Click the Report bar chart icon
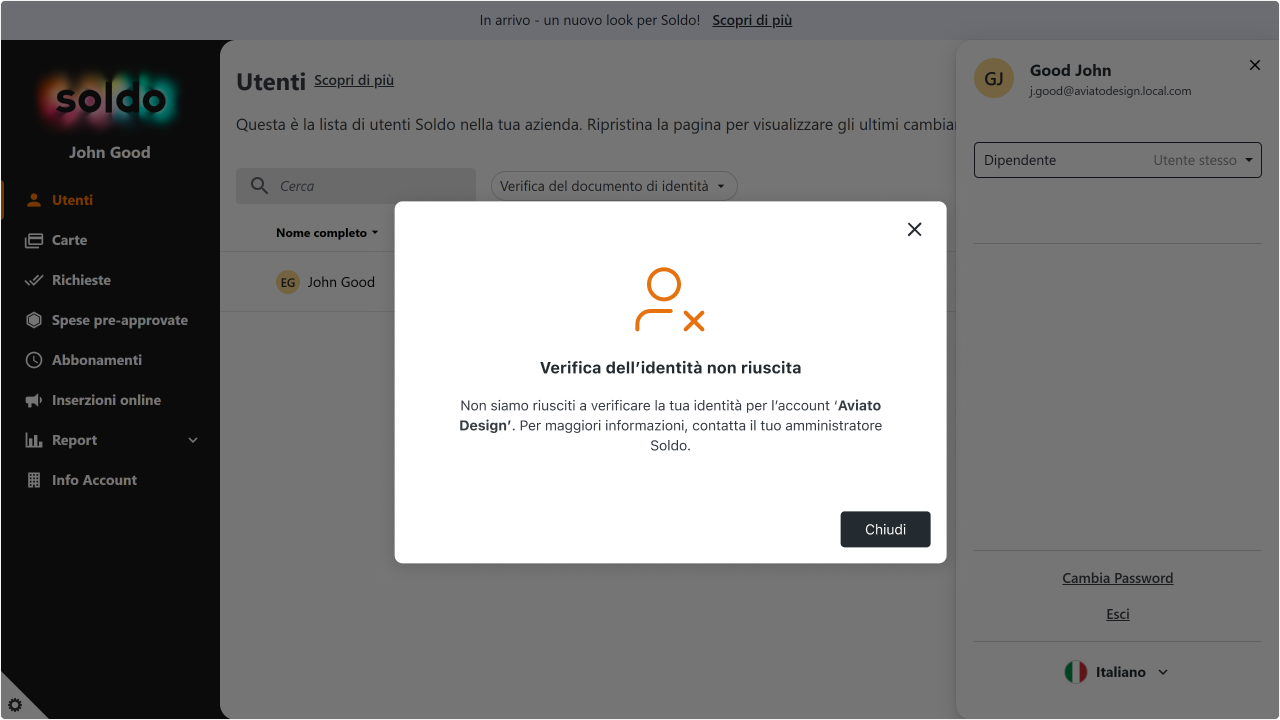 tap(34, 440)
